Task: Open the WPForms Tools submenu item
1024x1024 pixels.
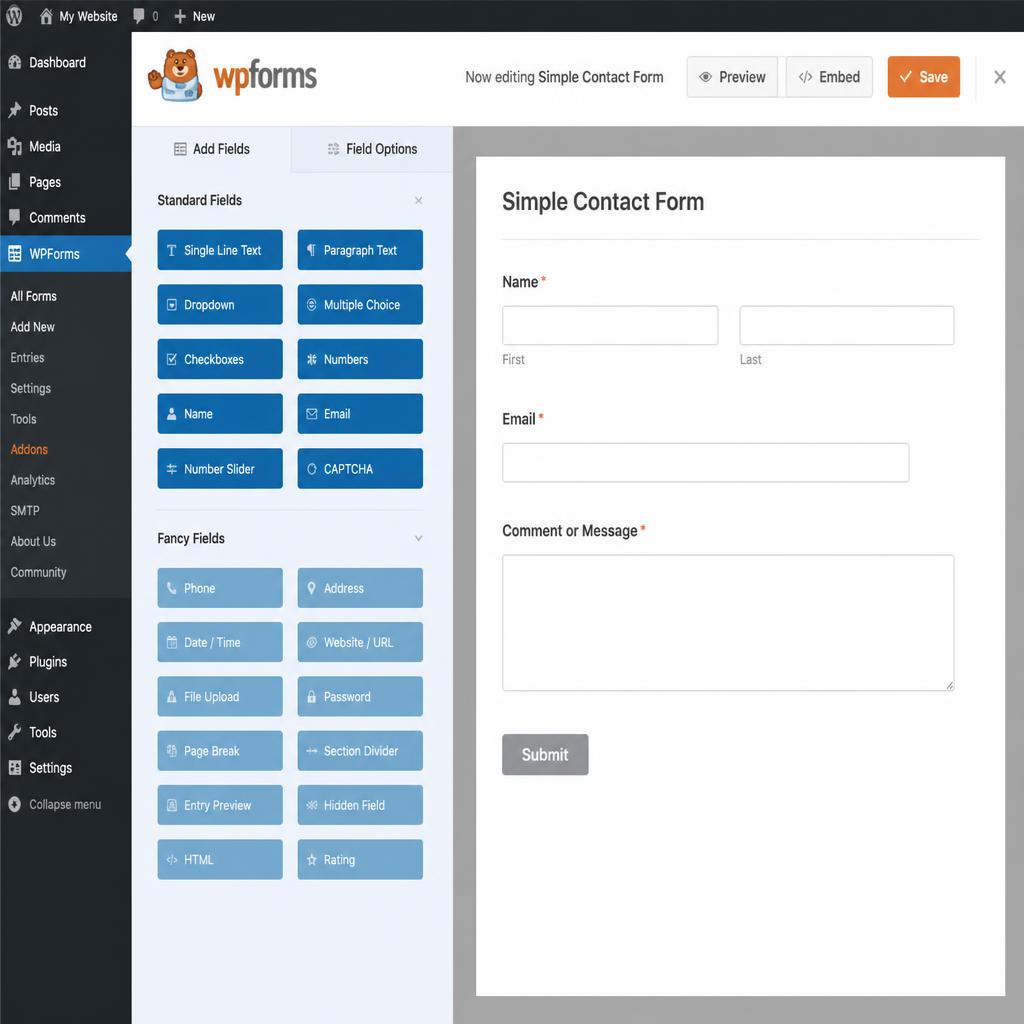Action: pos(24,419)
